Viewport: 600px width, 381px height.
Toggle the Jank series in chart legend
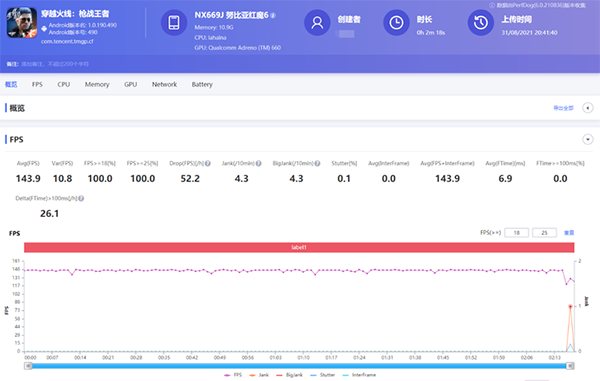(x=259, y=375)
